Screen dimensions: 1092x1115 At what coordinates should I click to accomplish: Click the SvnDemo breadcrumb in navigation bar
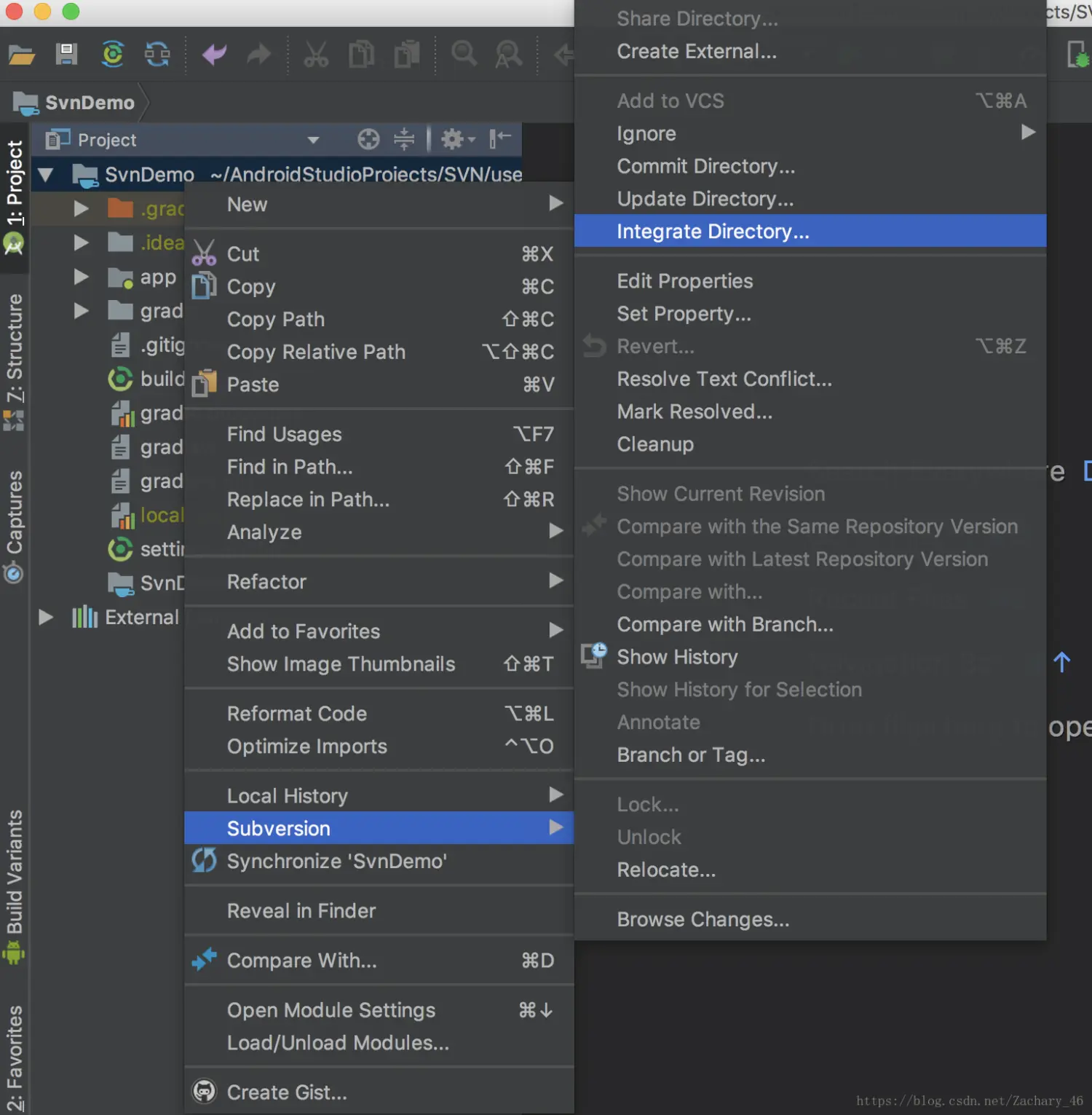[75, 103]
